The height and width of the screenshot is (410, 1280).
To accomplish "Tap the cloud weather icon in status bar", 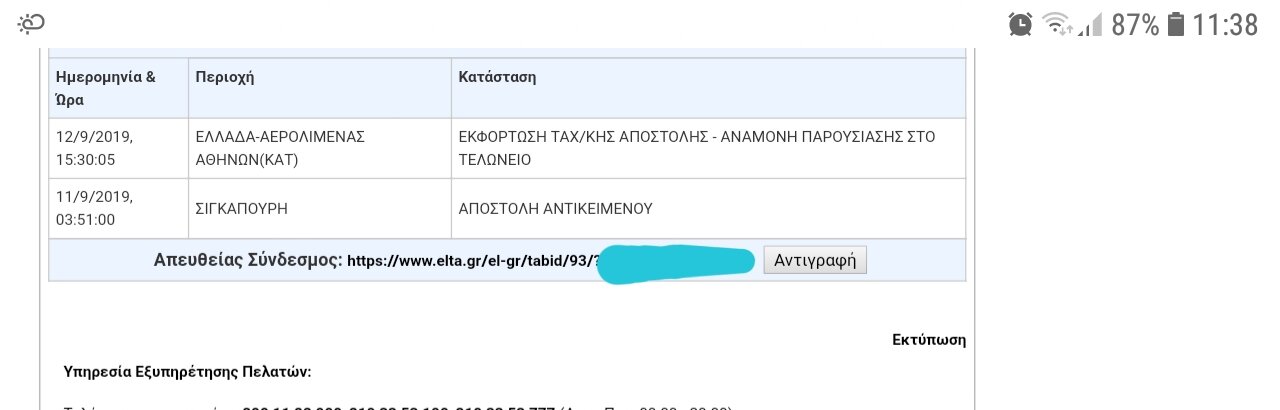I will [32, 24].
